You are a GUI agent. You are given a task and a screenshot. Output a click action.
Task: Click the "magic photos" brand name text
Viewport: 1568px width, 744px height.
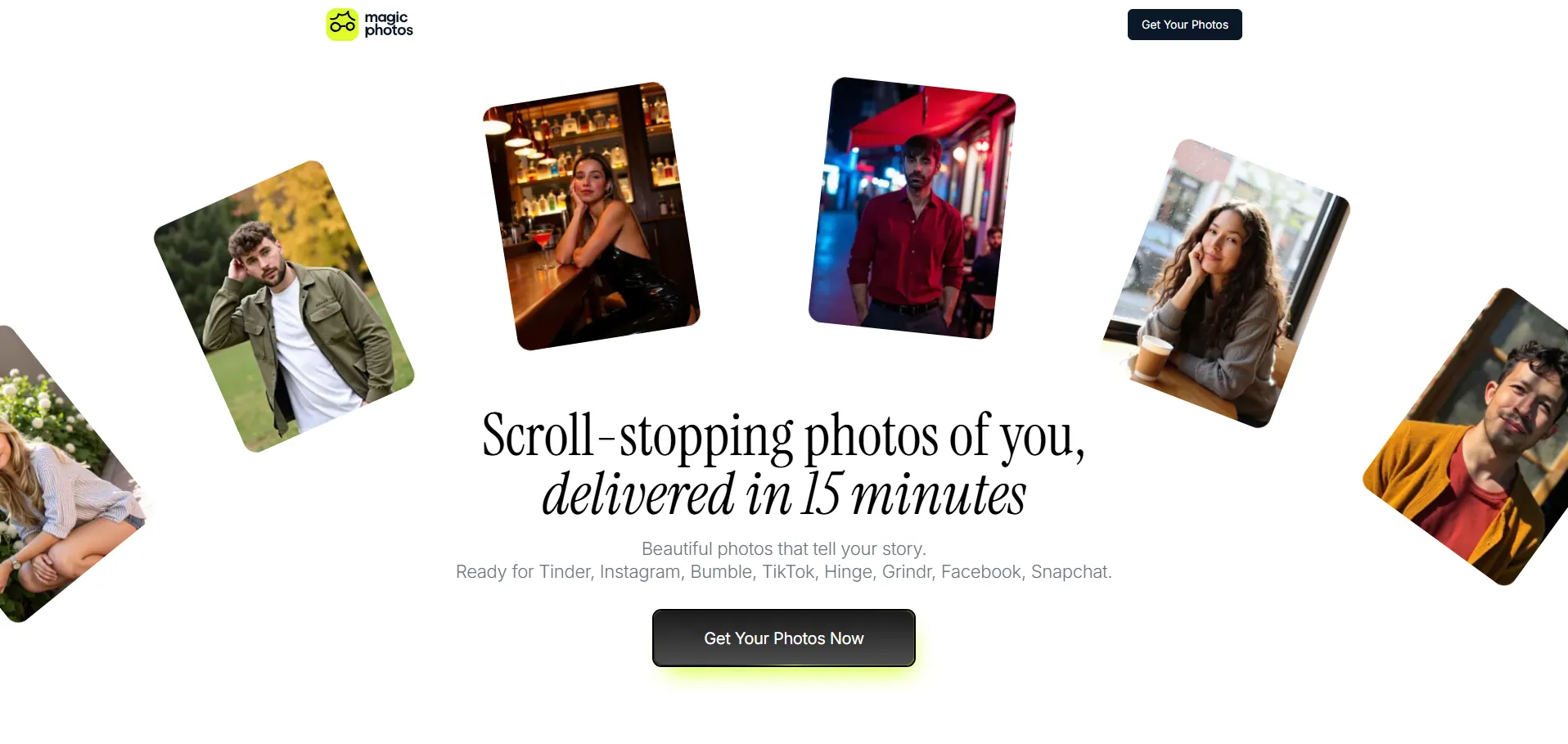389,24
